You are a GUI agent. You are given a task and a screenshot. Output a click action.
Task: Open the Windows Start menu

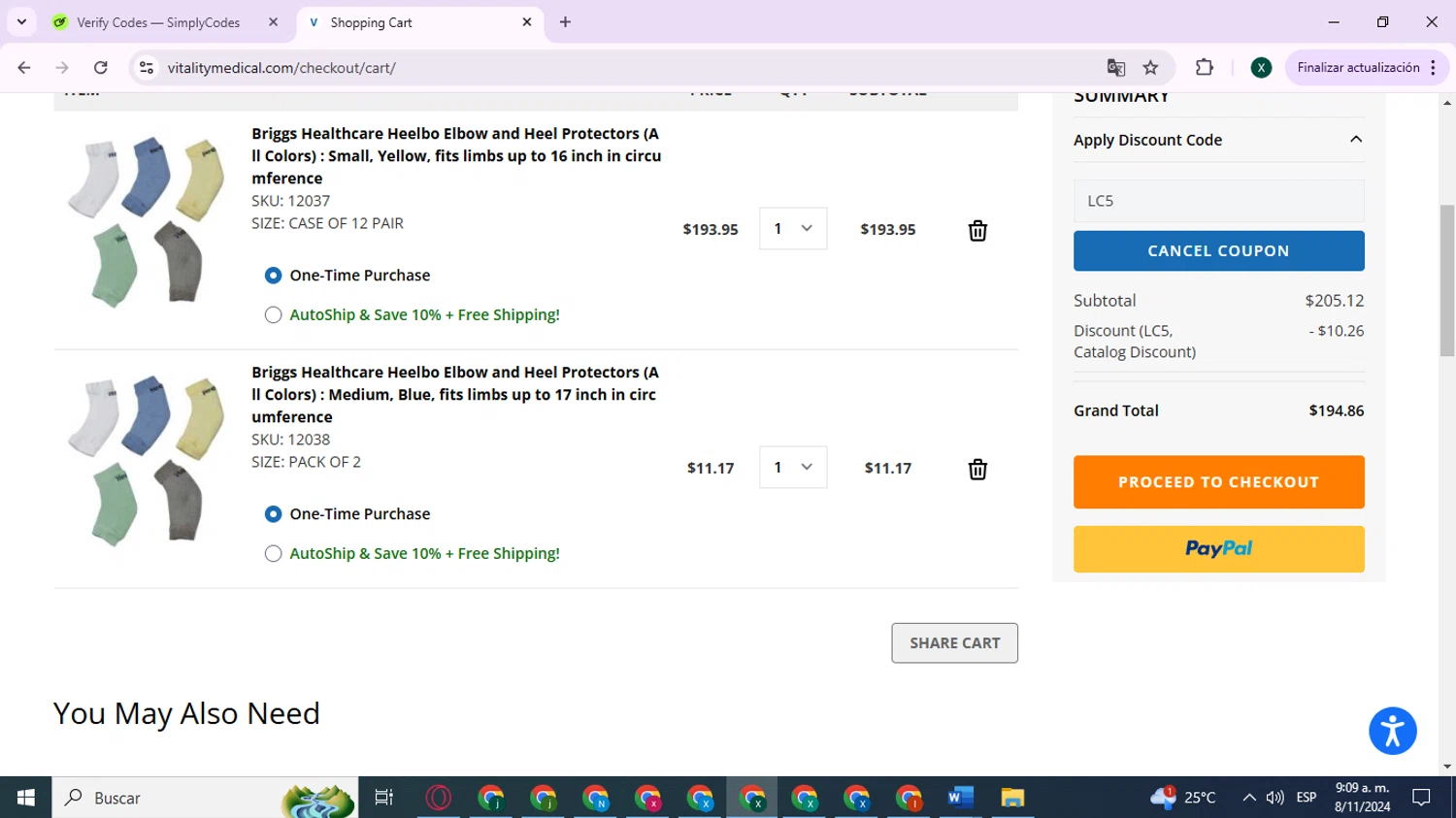coord(25,798)
